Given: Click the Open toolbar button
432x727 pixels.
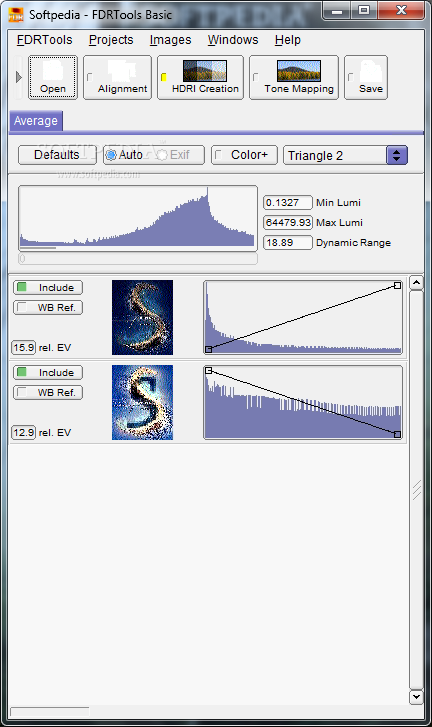Looking at the screenshot, I should coord(52,77).
